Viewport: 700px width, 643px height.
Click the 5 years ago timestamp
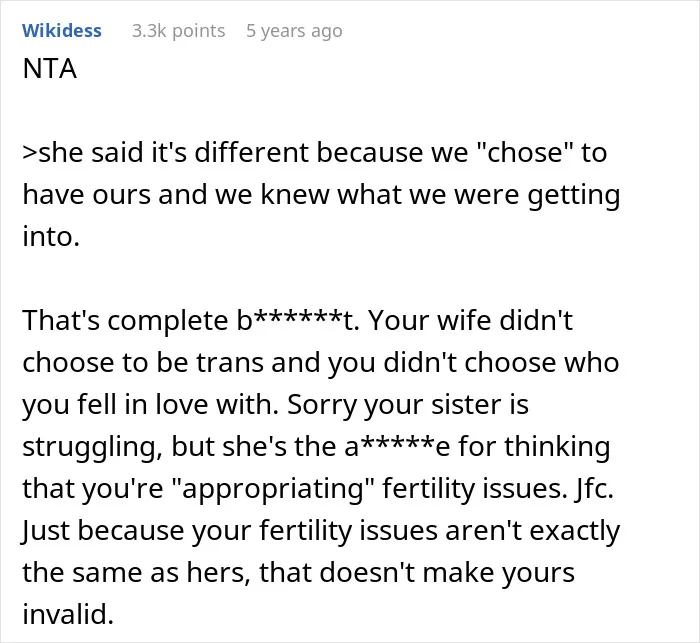pyautogui.click(x=294, y=31)
